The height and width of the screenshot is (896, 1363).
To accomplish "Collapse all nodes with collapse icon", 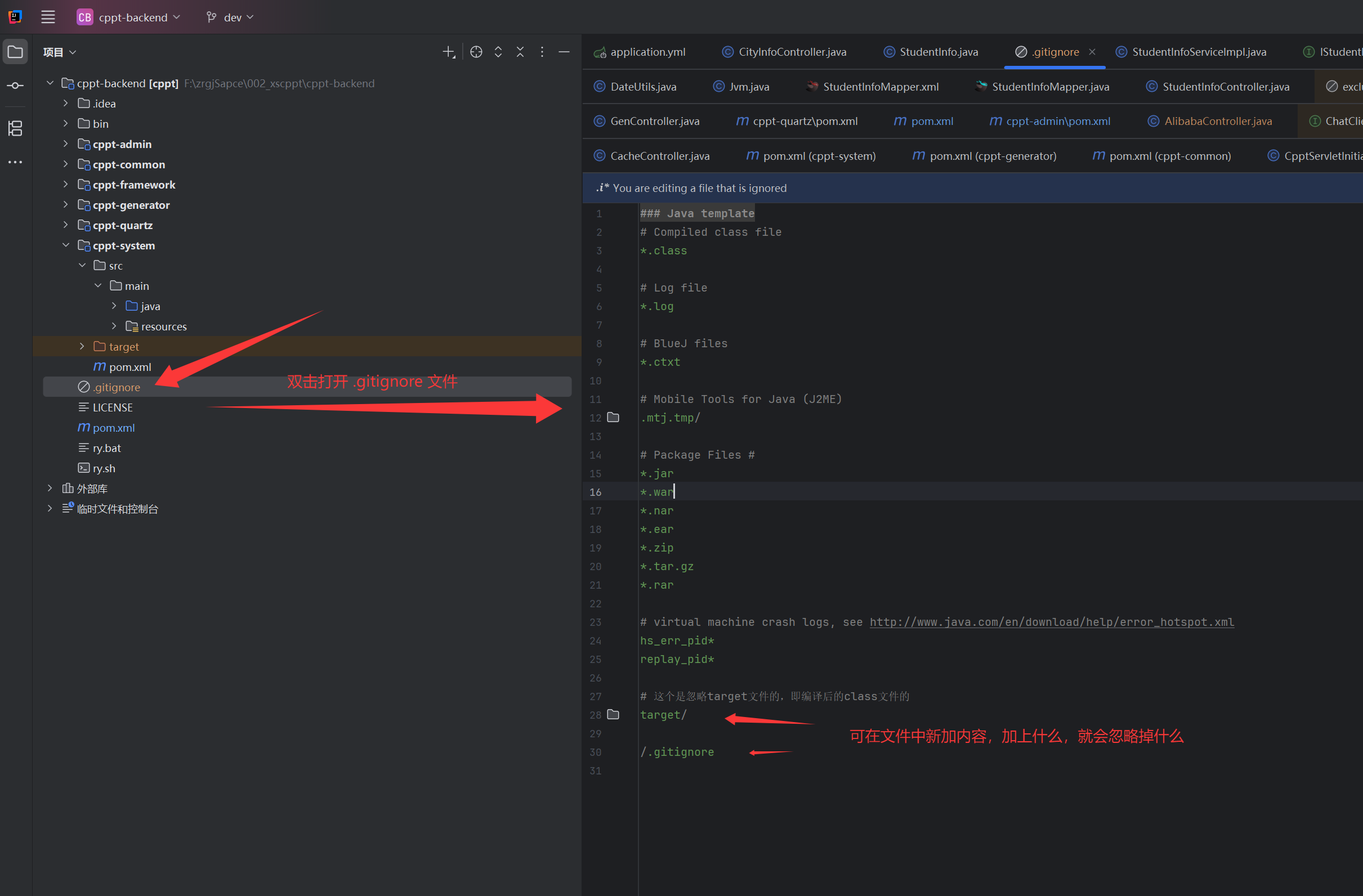I will click(x=520, y=52).
